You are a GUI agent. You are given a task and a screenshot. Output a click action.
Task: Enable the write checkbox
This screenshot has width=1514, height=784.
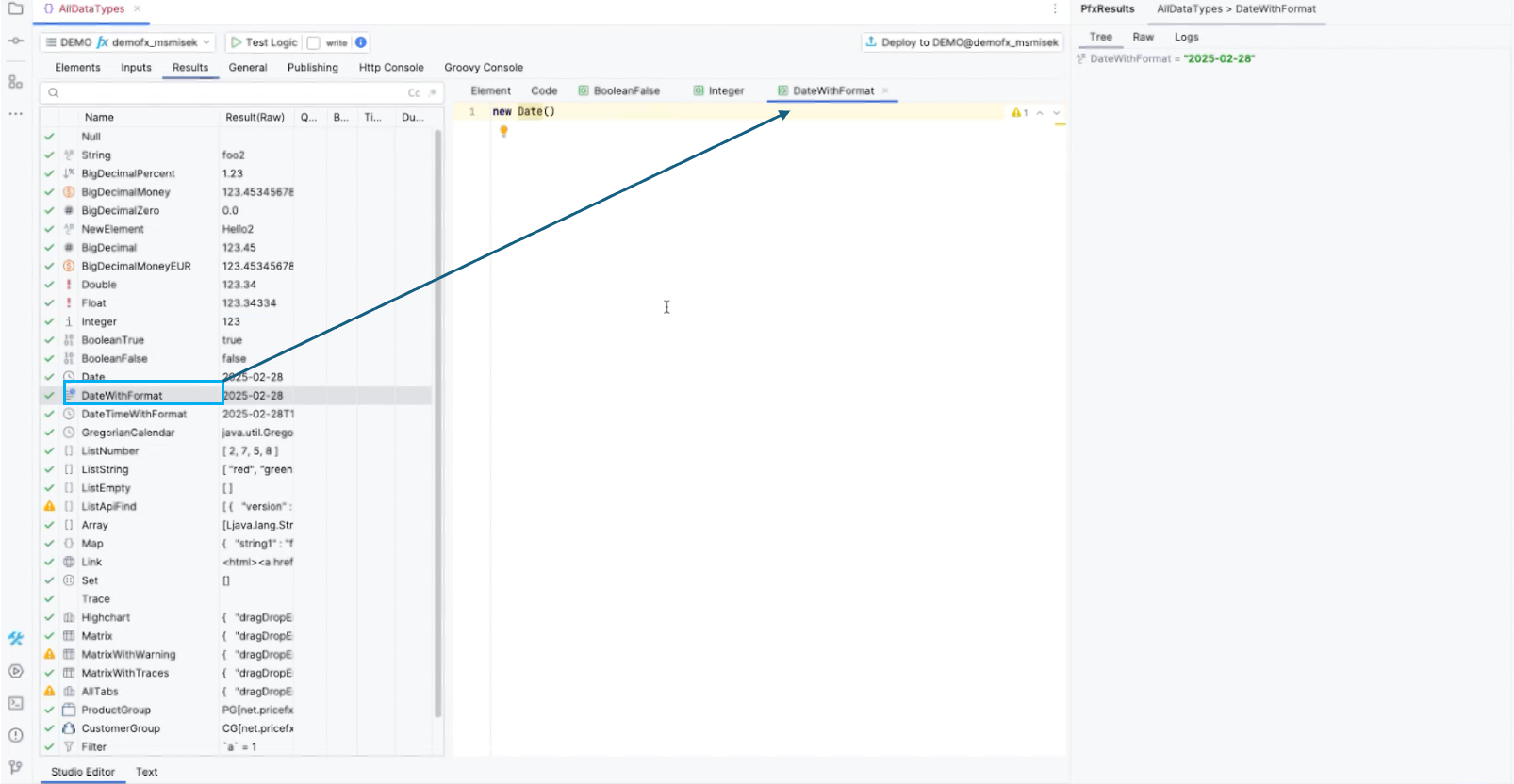(x=313, y=42)
